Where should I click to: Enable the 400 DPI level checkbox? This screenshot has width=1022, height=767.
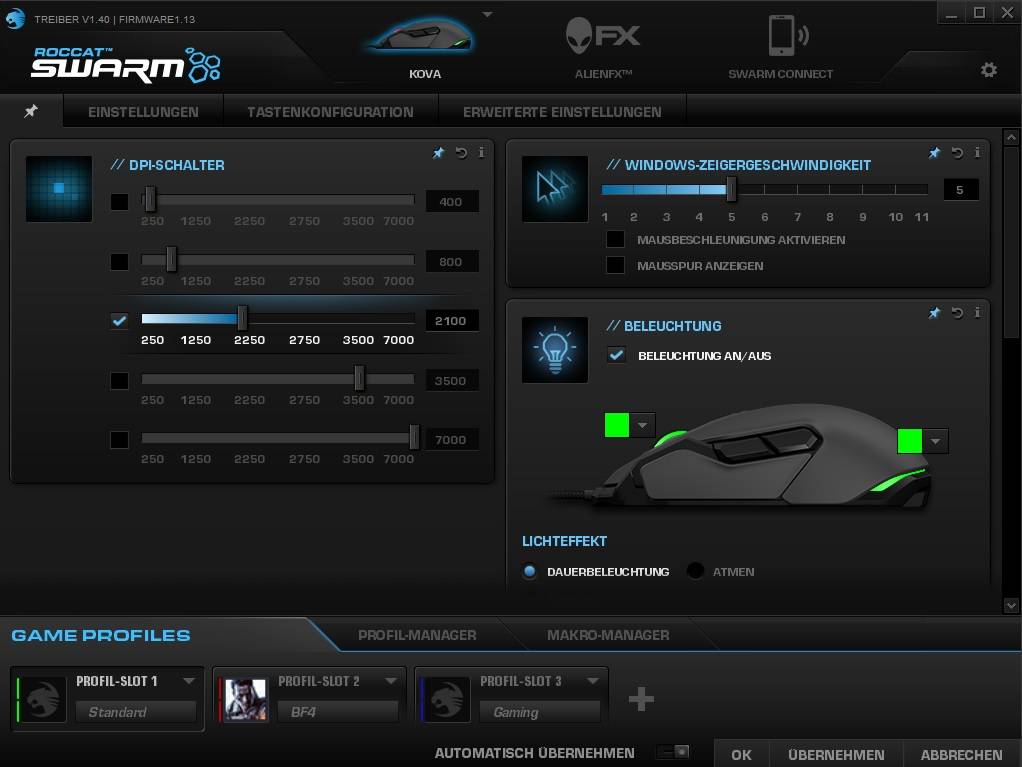point(119,201)
